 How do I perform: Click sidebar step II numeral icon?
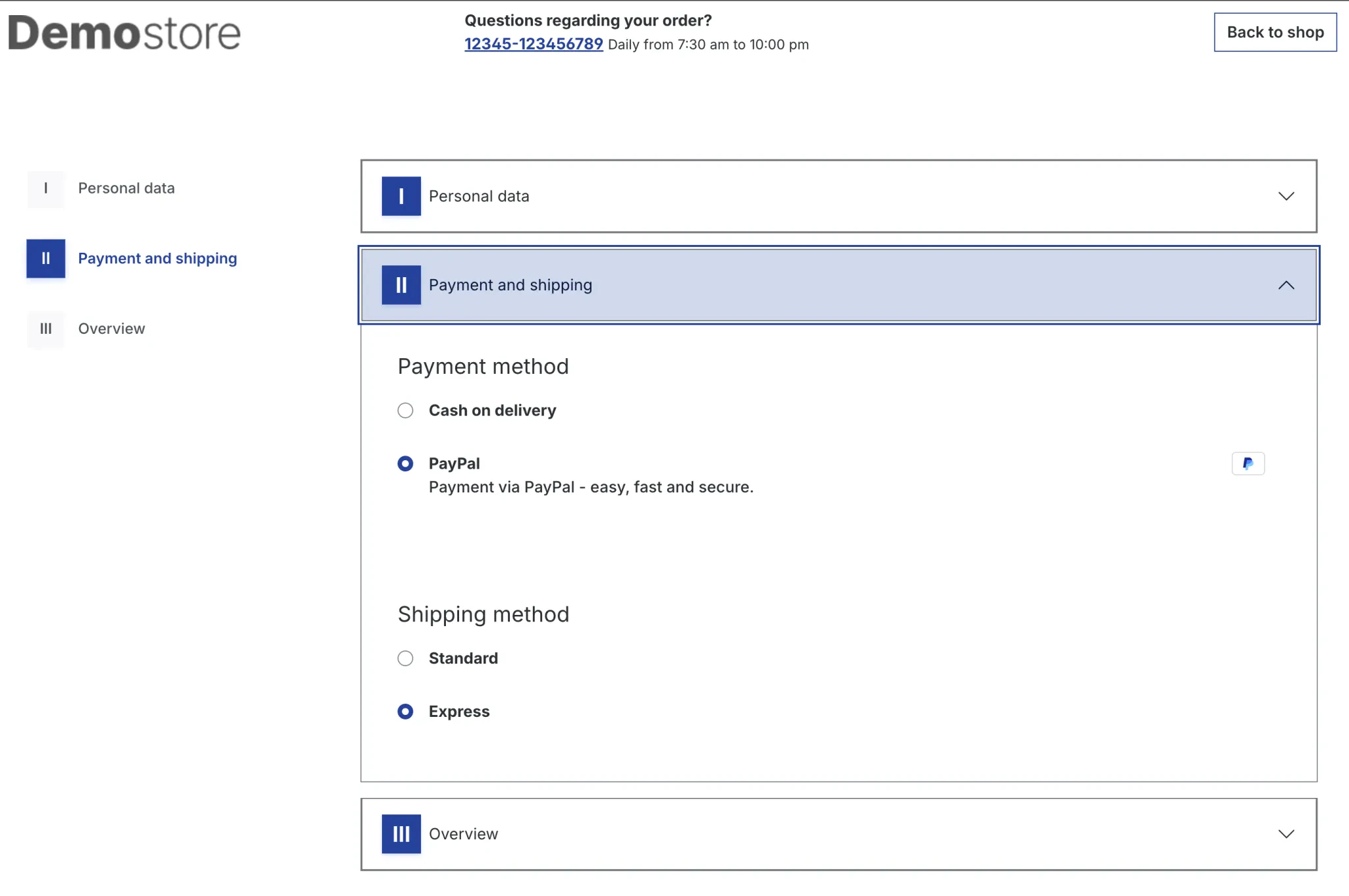click(45, 258)
